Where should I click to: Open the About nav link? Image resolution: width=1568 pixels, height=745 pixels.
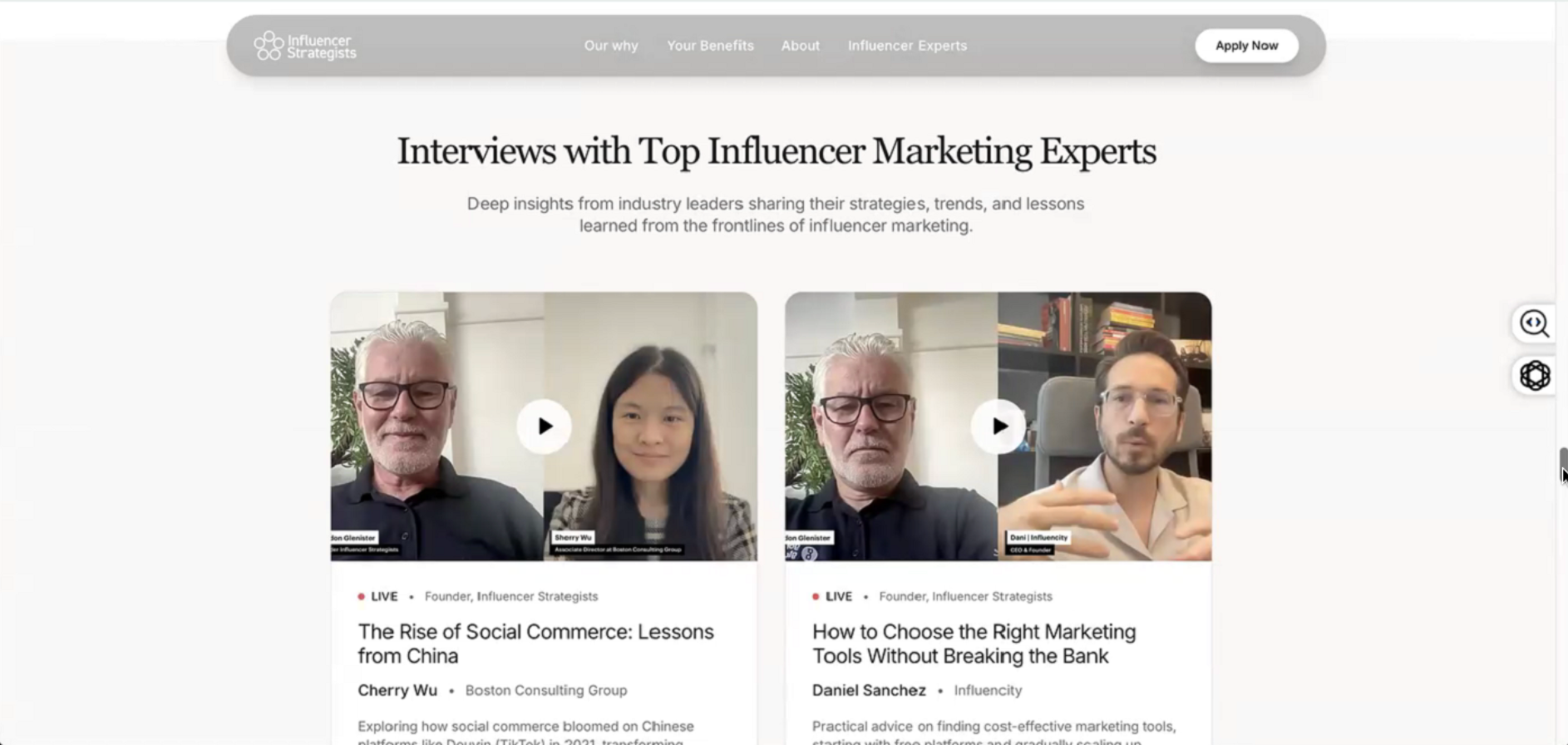(x=801, y=46)
